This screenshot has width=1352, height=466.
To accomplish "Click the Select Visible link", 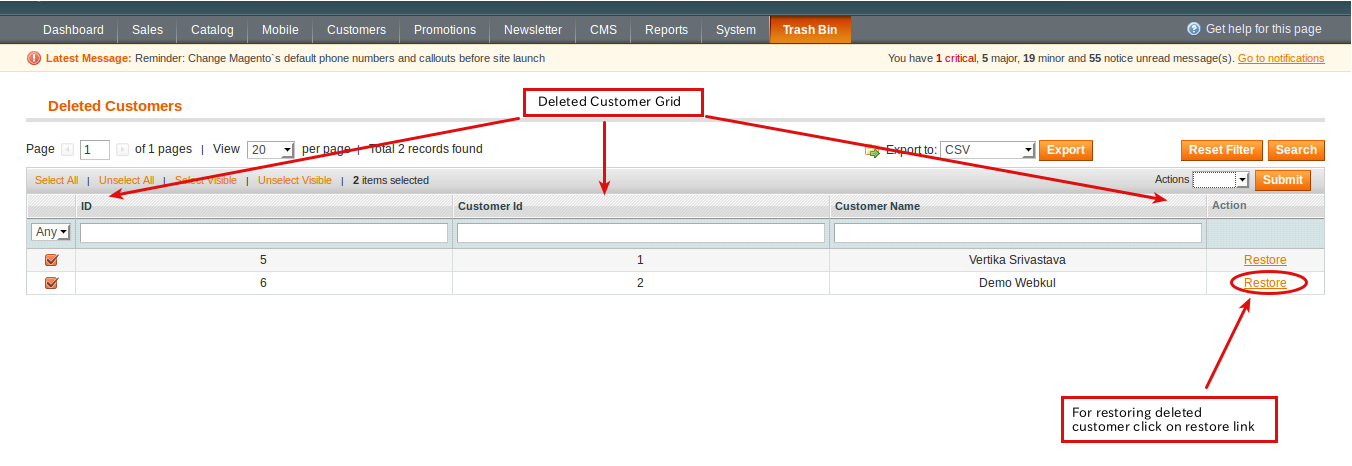I will point(206,181).
